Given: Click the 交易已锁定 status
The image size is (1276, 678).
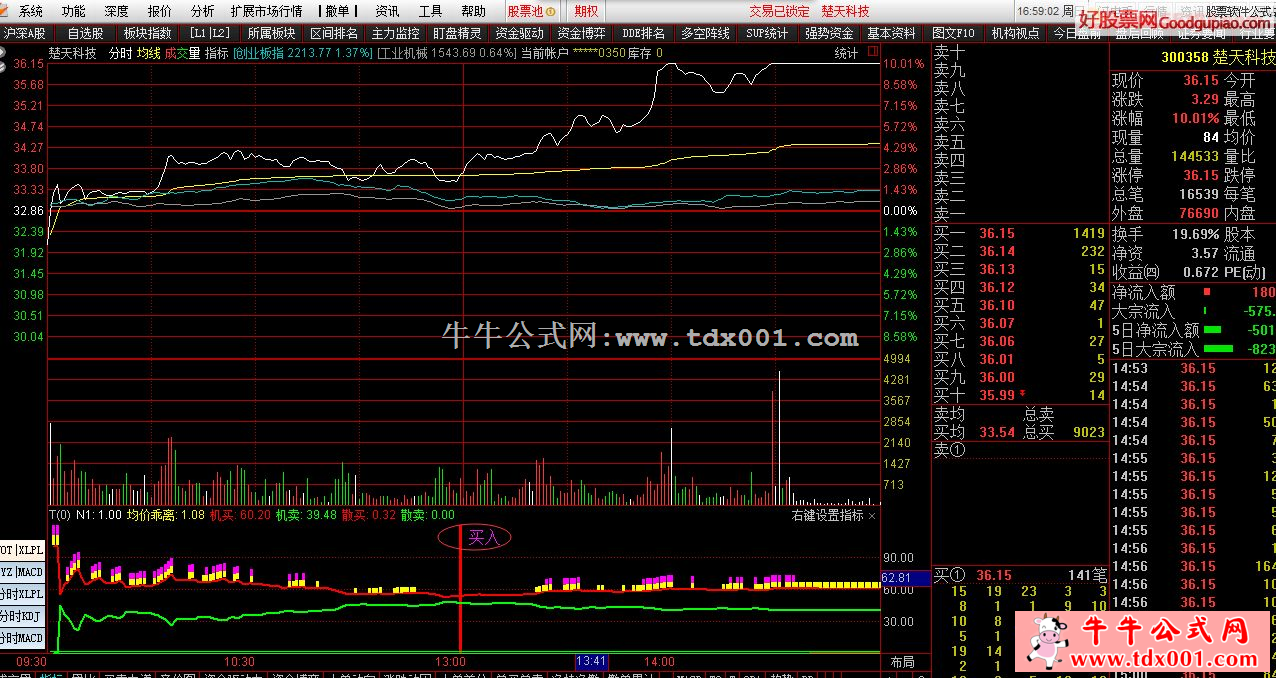Looking at the screenshot, I should tap(779, 11).
